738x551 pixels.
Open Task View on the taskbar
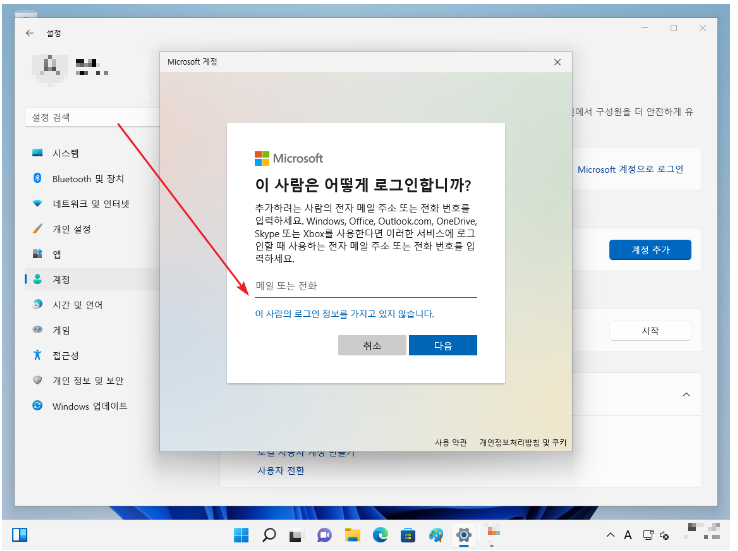296,535
